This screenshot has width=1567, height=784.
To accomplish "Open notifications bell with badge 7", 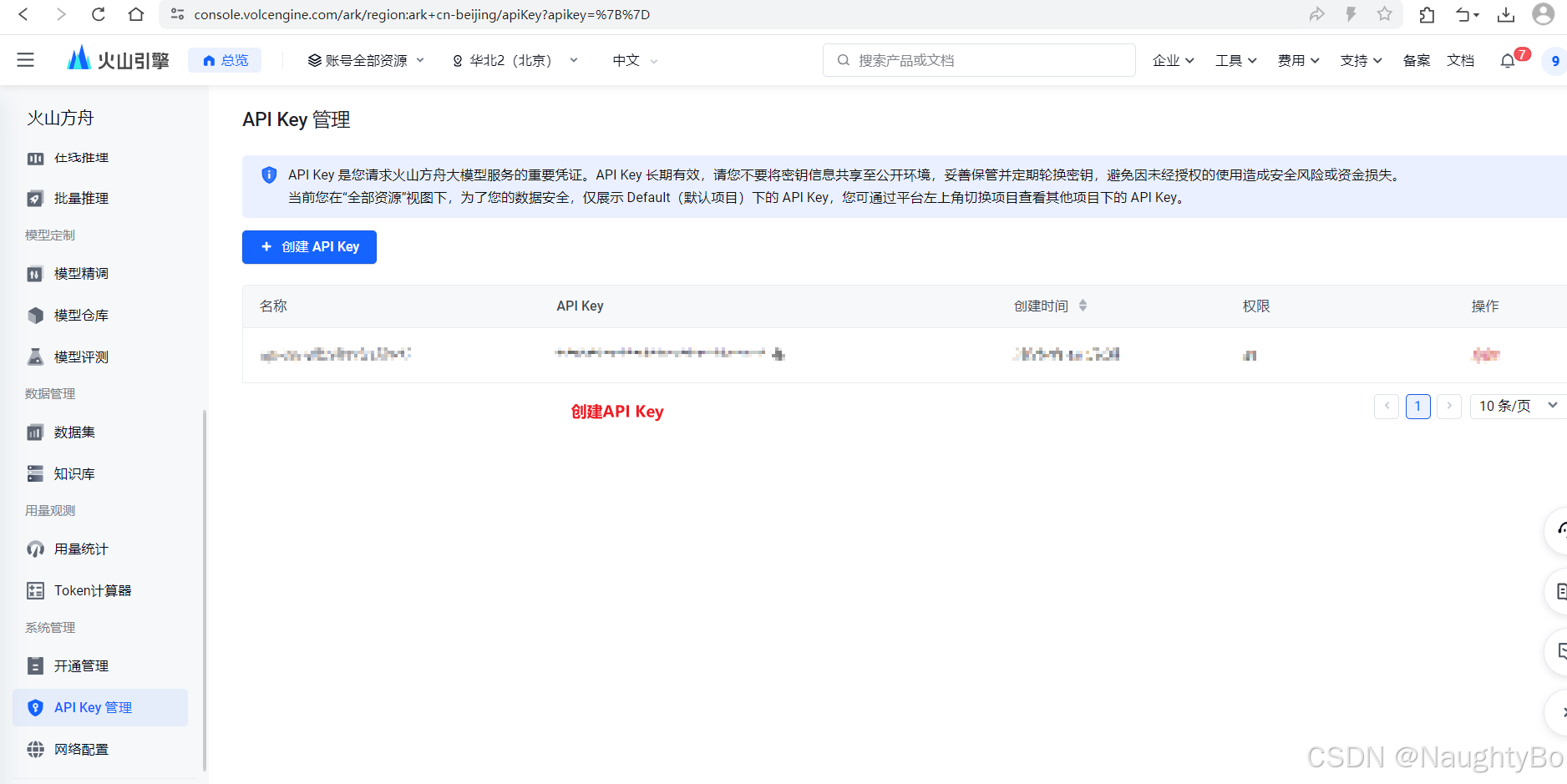I will 1508,60.
